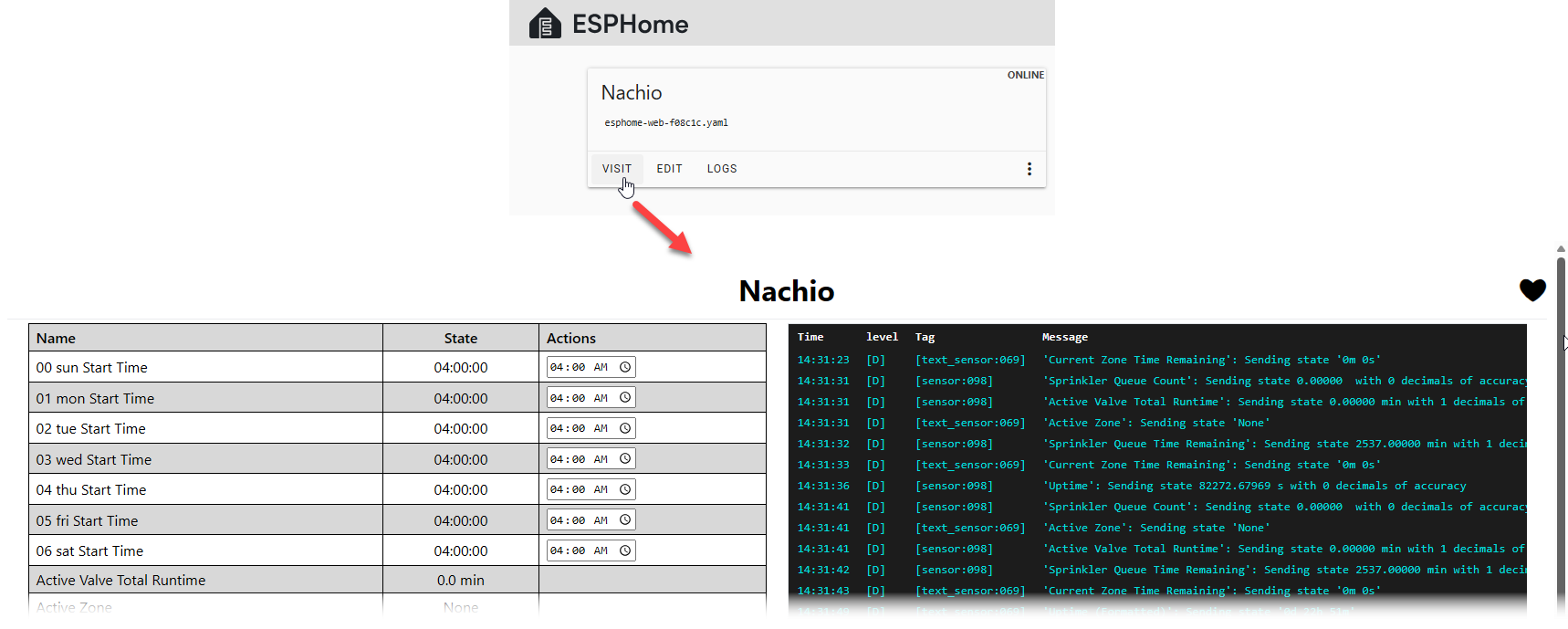Click VISIT on the Nachio card
This screenshot has height=629, width=1568.
point(617,169)
